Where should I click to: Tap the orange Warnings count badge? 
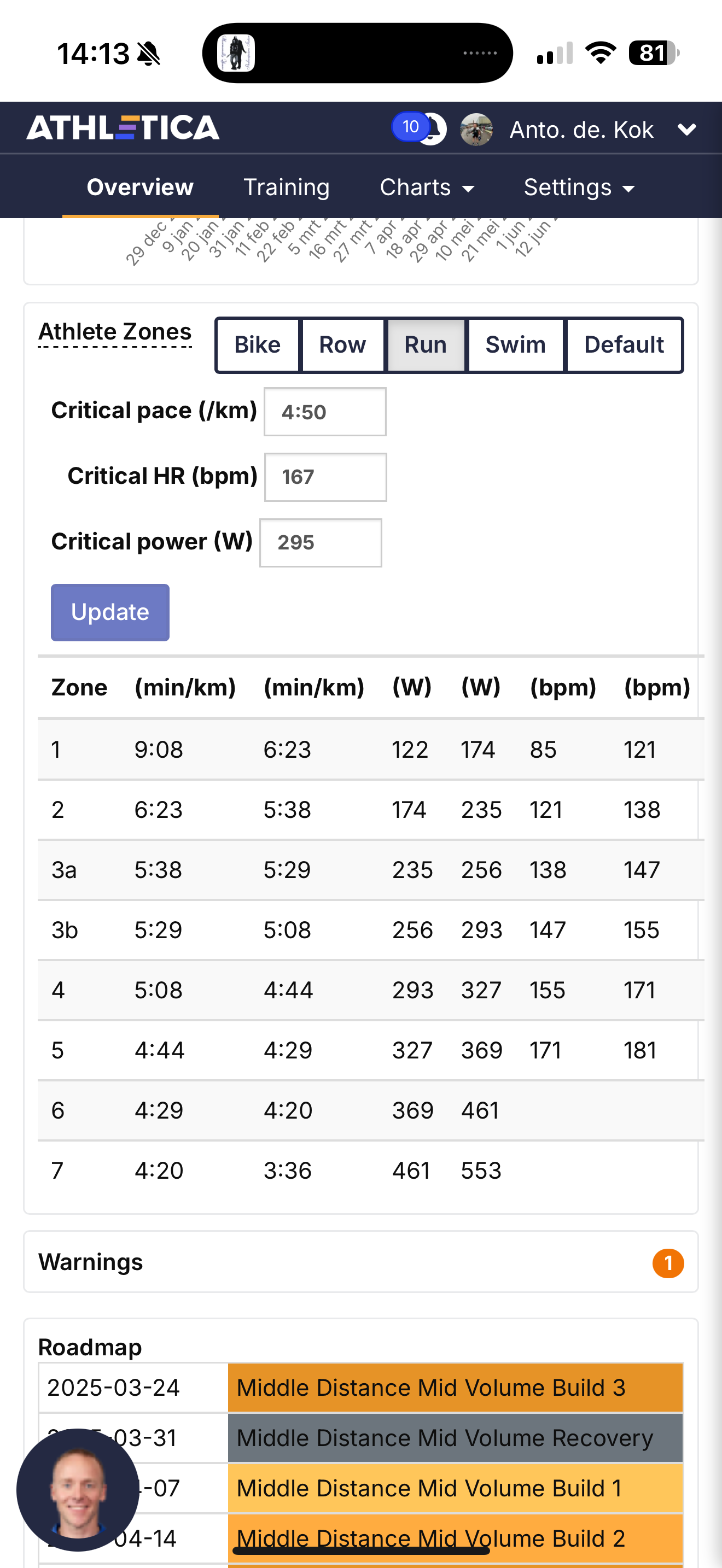tap(667, 1263)
